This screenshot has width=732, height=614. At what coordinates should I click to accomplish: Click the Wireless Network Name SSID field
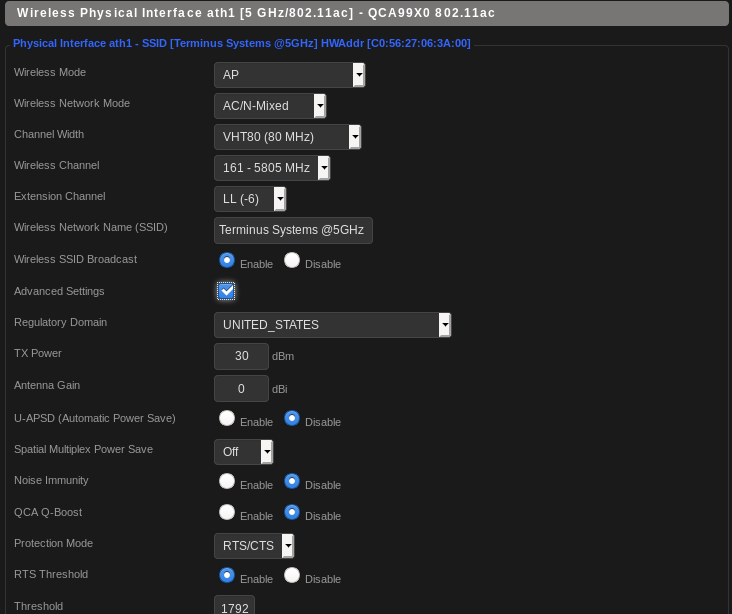(x=293, y=230)
